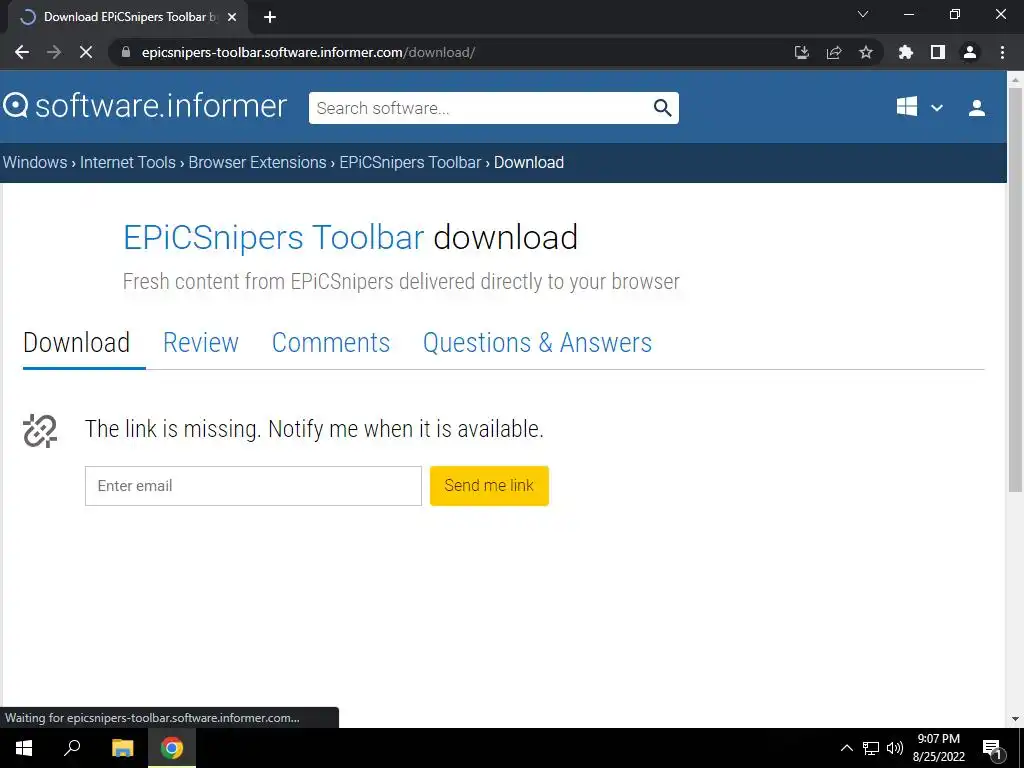The height and width of the screenshot is (768, 1024).
Task: Show hidden system tray icons
Action: [846, 748]
